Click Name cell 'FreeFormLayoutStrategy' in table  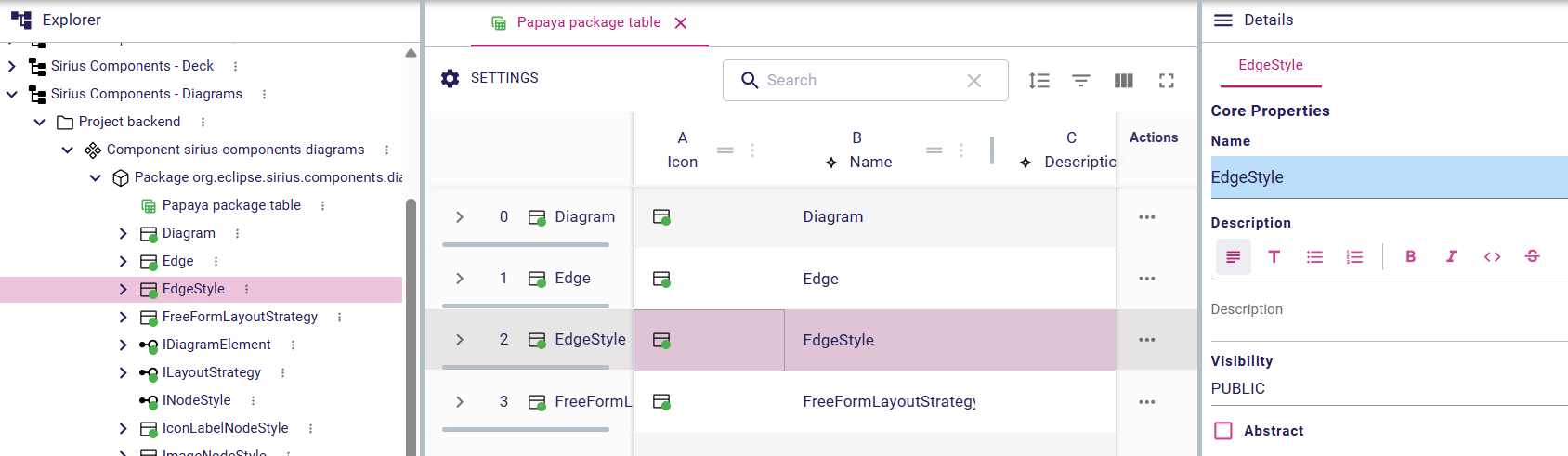889,402
